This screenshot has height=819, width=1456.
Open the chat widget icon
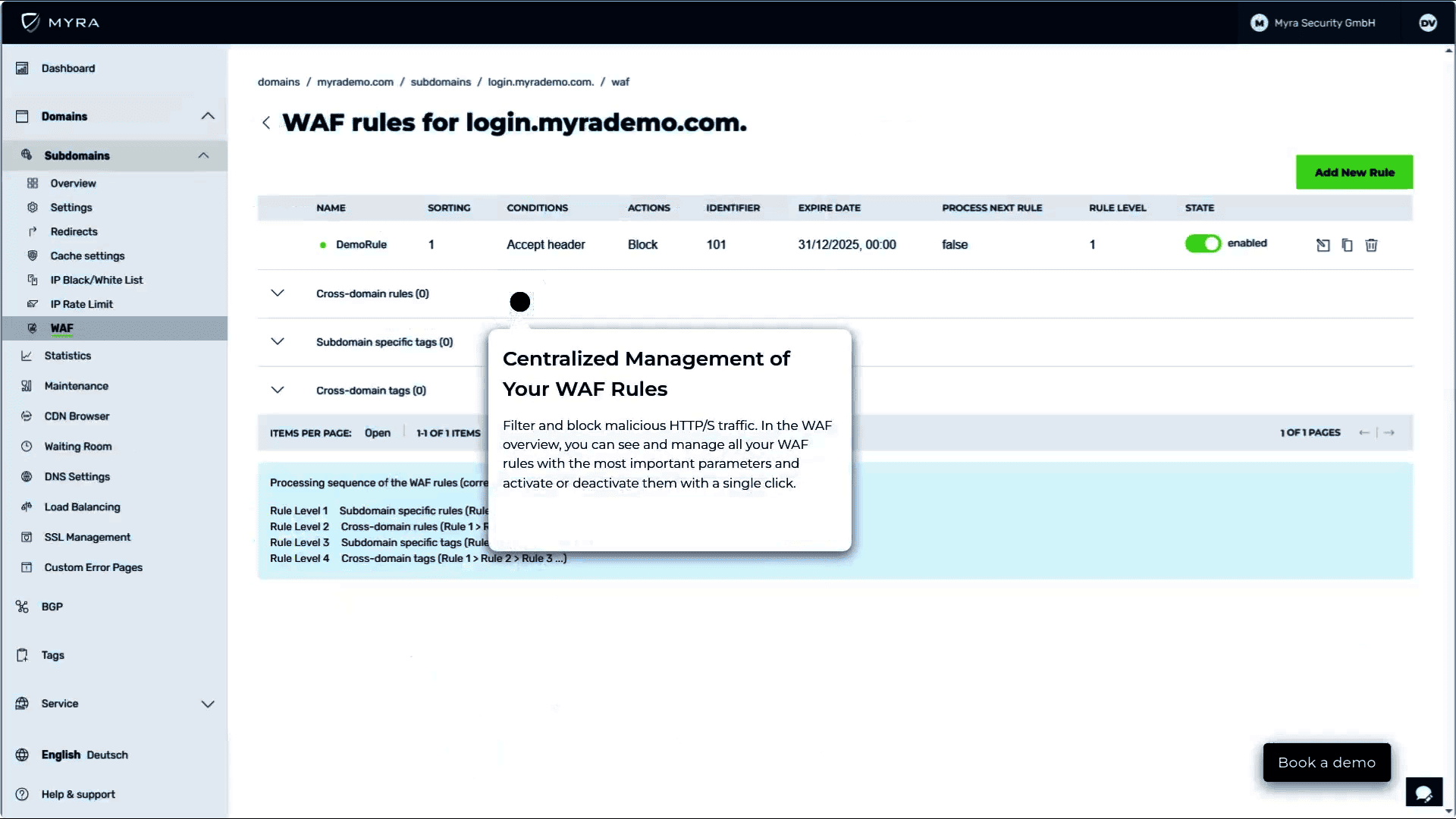[1423, 793]
